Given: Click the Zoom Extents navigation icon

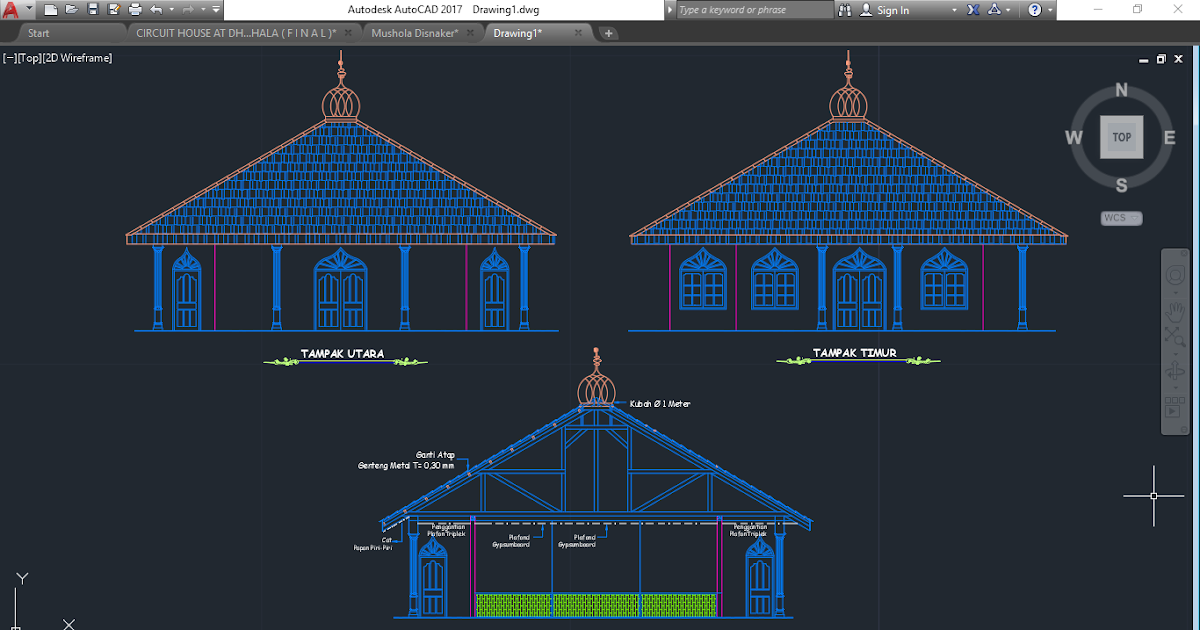Looking at the screenshot, I should 1175,337.
